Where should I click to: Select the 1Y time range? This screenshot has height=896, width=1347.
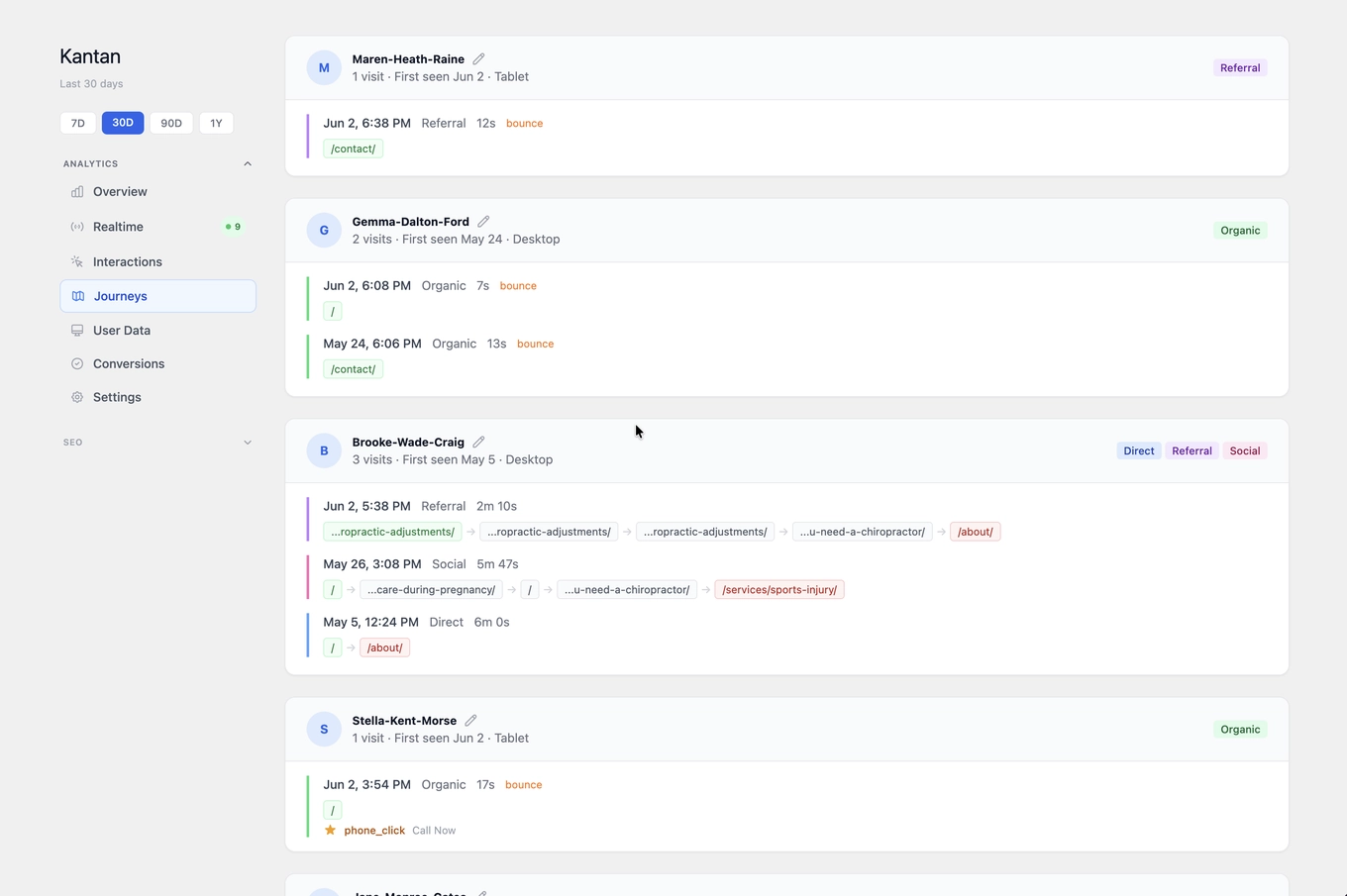pyautogui.click(x=216, y=123)
